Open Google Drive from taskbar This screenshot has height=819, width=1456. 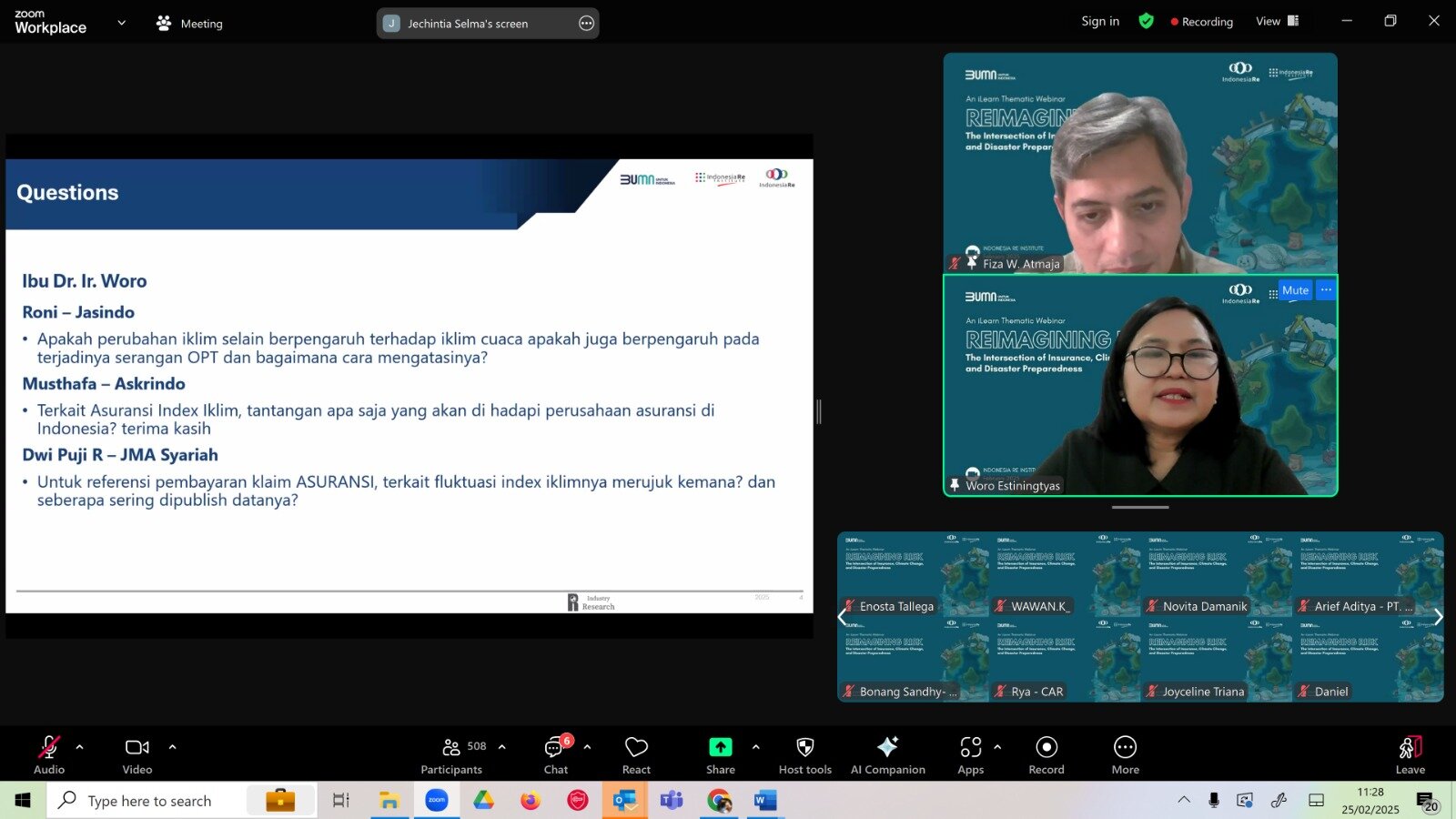coord(483,801)
